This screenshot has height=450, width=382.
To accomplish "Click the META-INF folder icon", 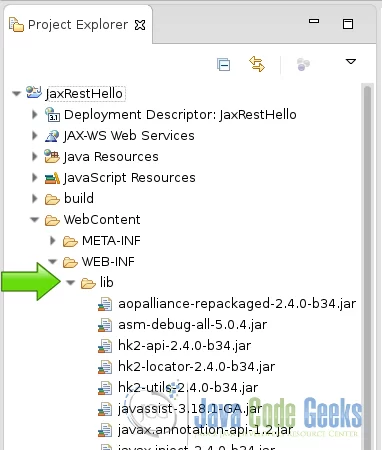I will (x=70, y=241).
